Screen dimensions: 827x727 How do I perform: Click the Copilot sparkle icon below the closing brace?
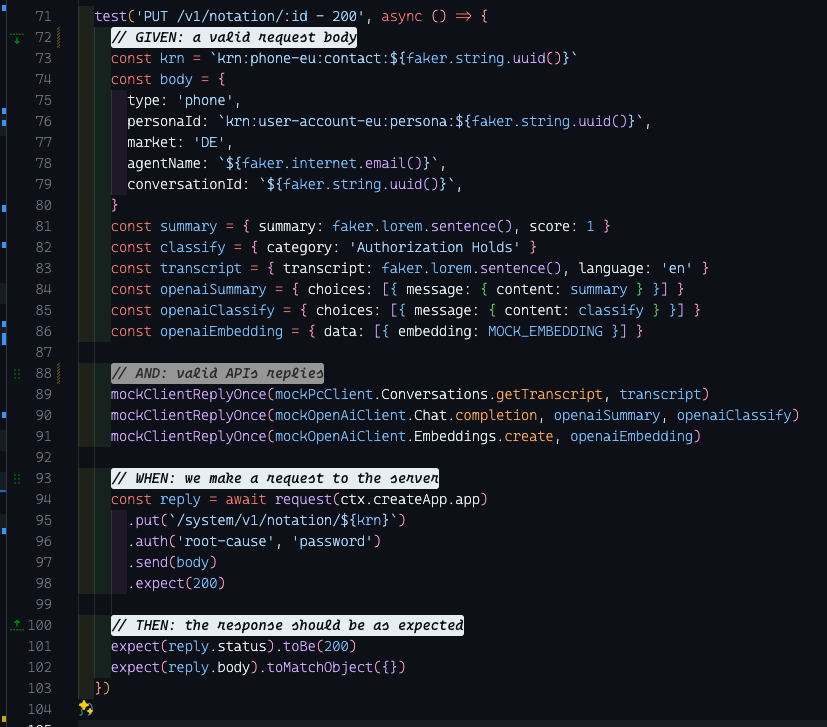click(85, 707)
